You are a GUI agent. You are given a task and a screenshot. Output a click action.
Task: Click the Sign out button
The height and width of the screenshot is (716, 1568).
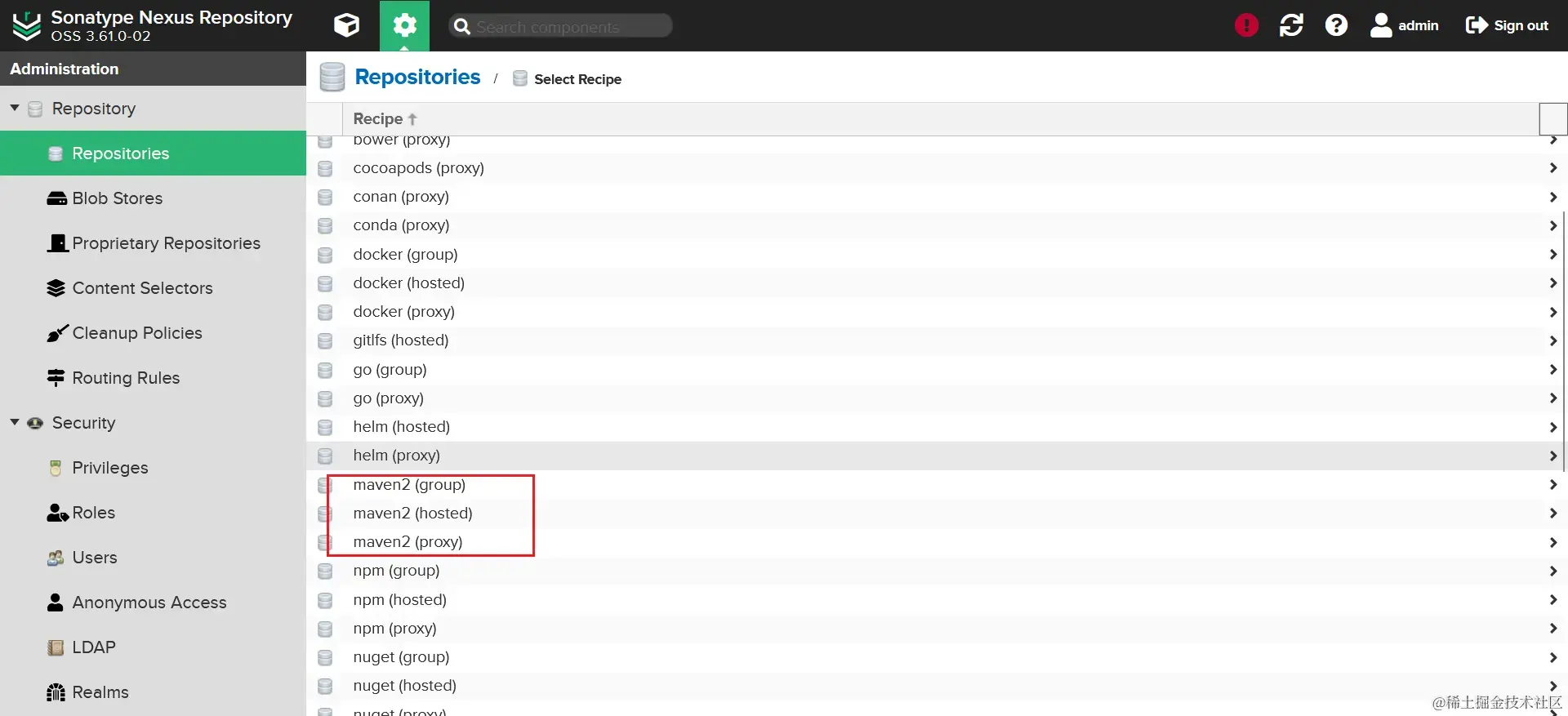(x=1507, y=25)
